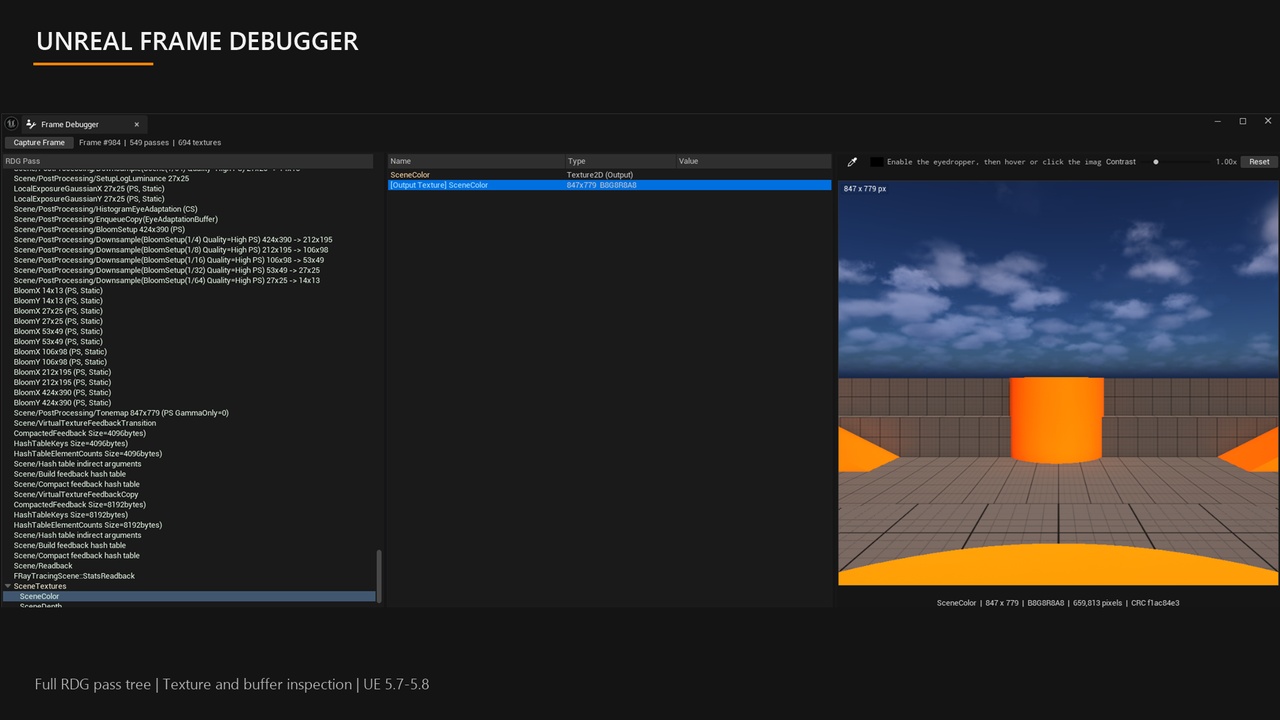Select CompactedFeedback Size=8192bytes row
The image size is (1280, 720).
point(80,505)
